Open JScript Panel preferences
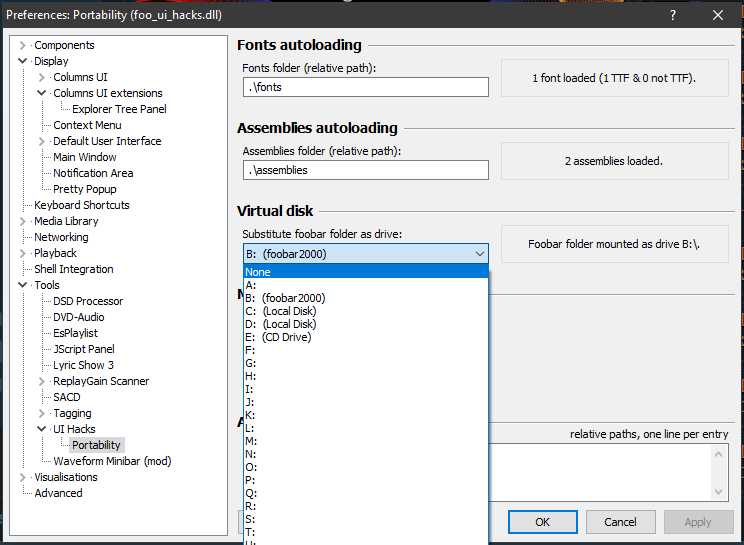 pyautogui.click(x=84, y=349)
